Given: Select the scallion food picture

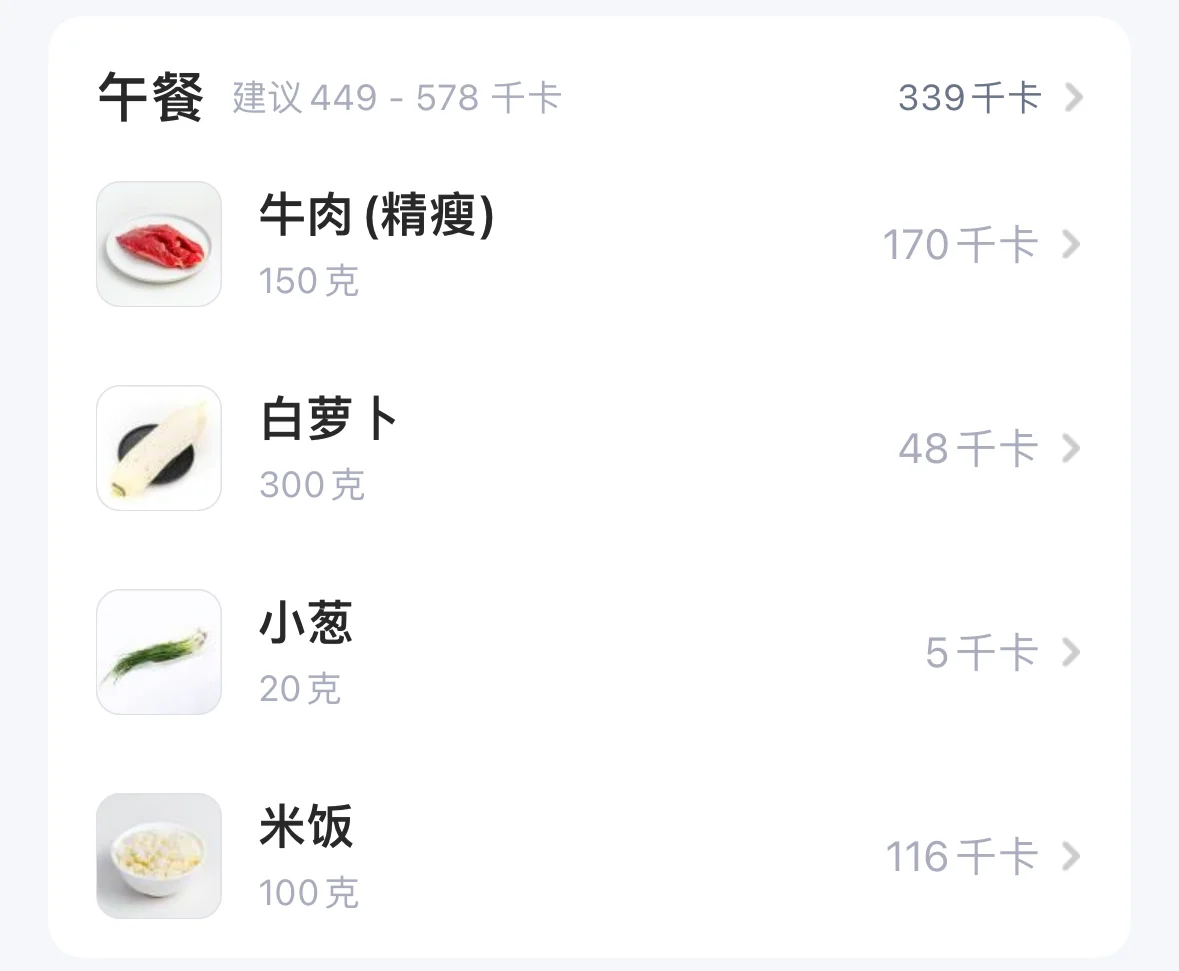Looking at the screenshot, I should (x=159, y=652).
